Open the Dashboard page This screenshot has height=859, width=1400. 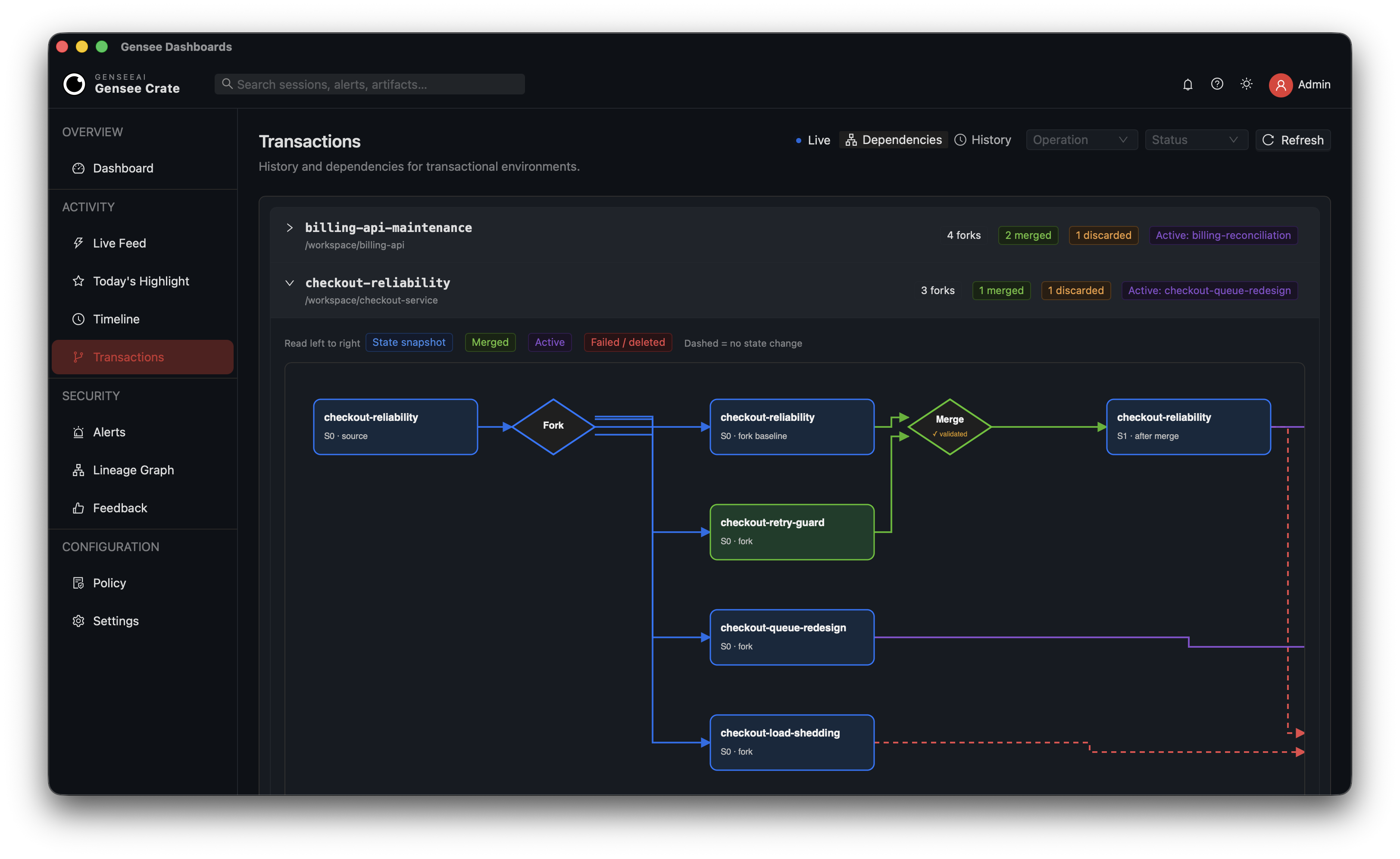point(143,168)
